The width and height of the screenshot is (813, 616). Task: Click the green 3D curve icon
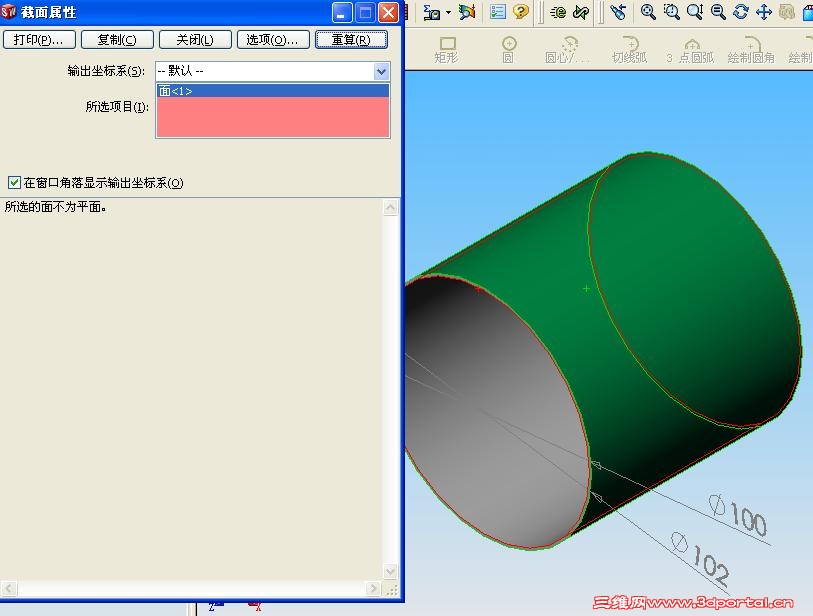coord(581,12)
